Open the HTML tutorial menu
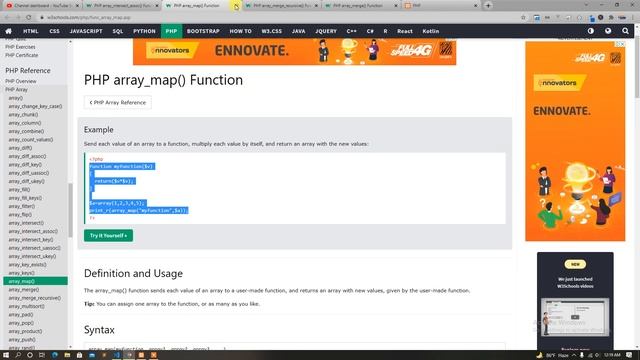This screenshot has height=360, width=640. (31, 31)
